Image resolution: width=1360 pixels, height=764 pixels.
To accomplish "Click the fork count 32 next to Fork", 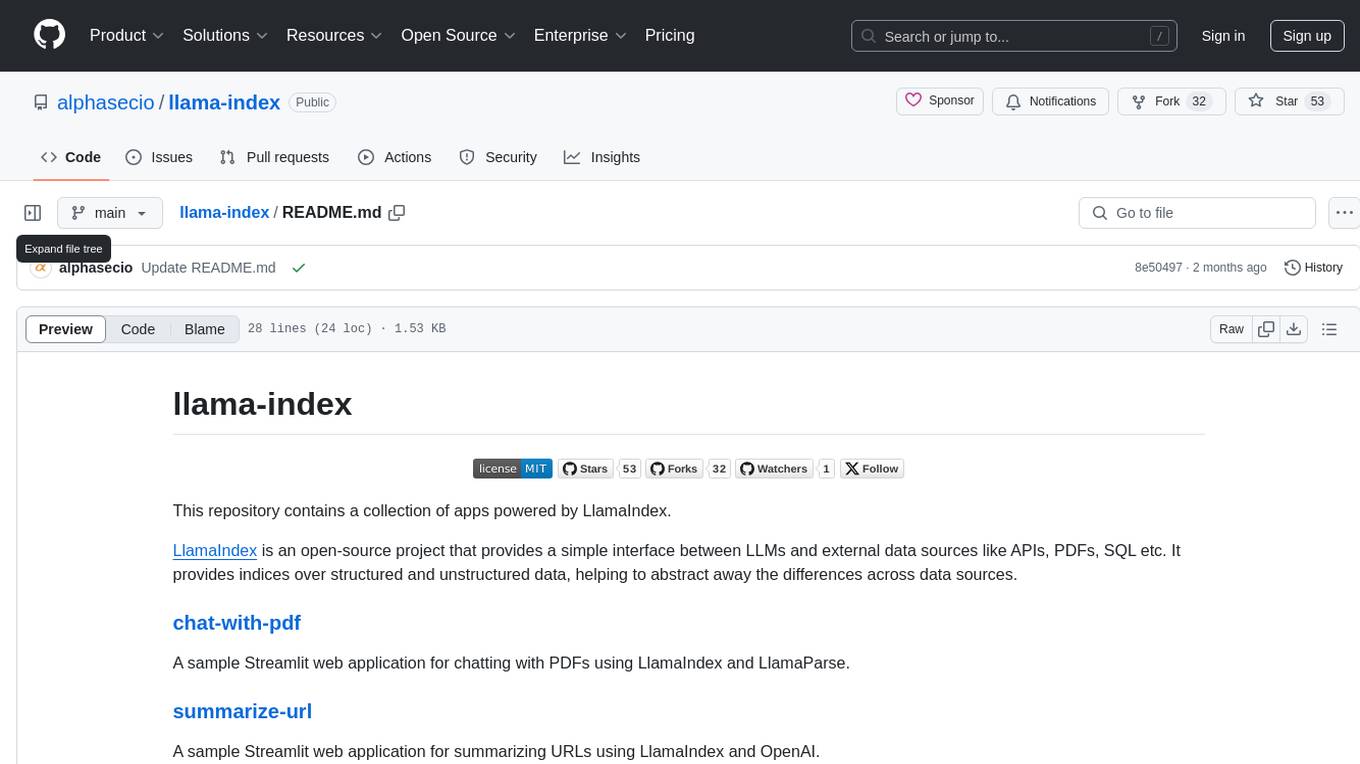I will 1199,101.
